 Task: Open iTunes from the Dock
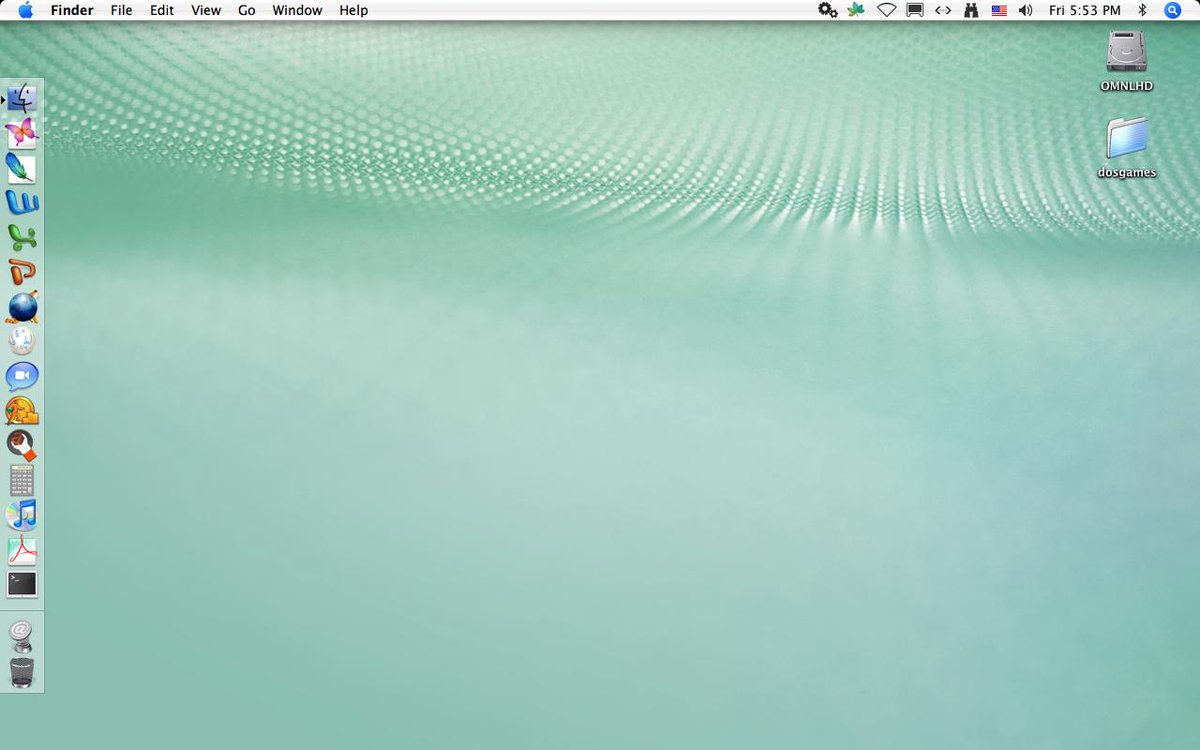22,513
